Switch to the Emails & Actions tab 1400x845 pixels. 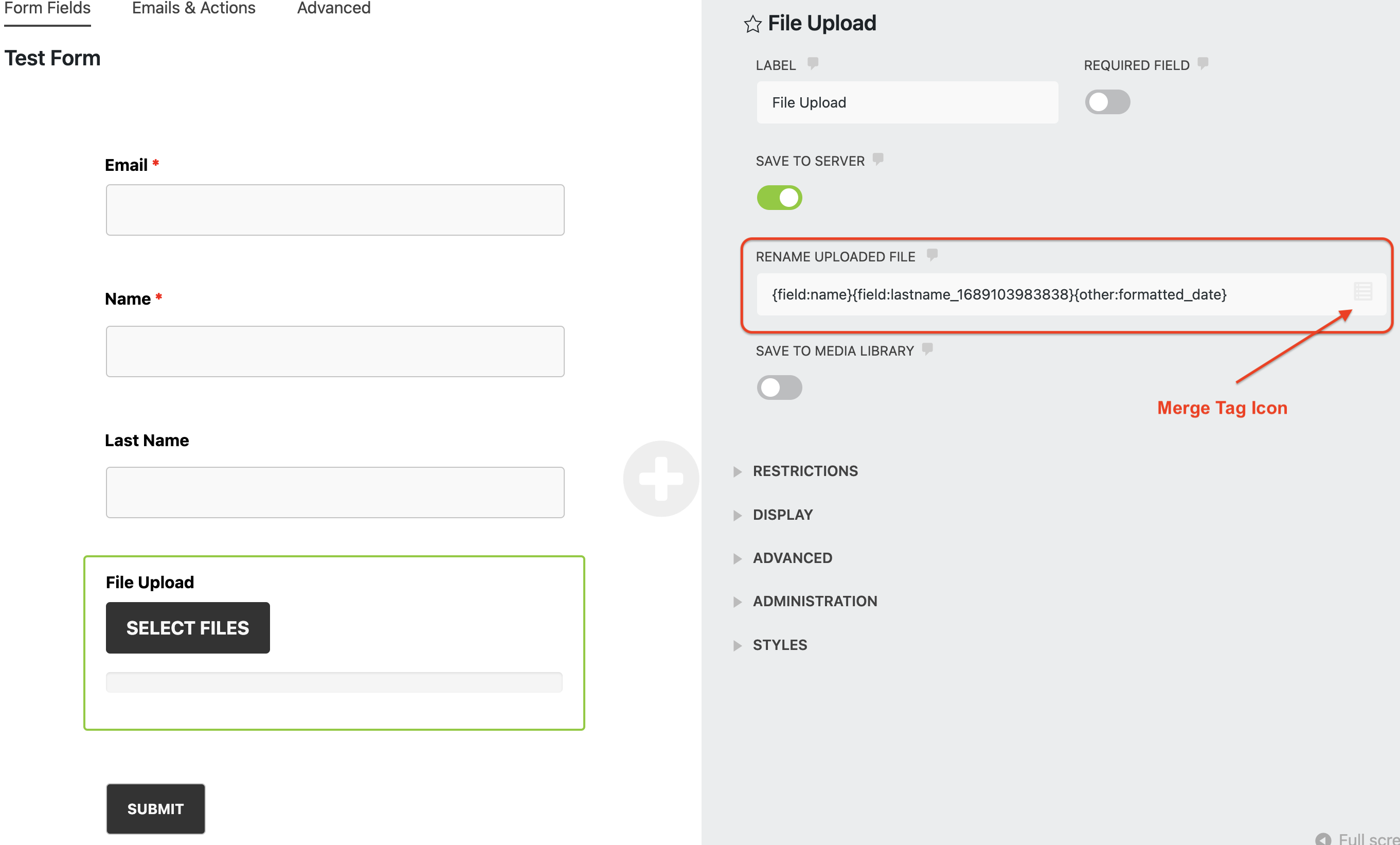193,9
